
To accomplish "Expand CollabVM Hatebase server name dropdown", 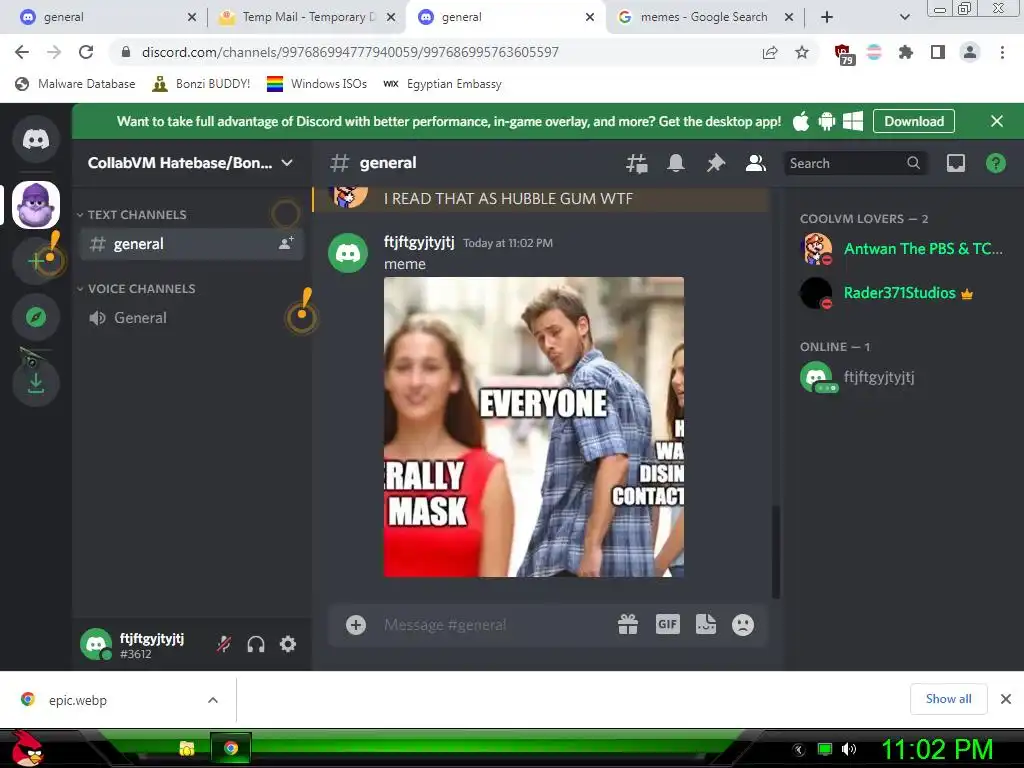I will tap(287, 163).
